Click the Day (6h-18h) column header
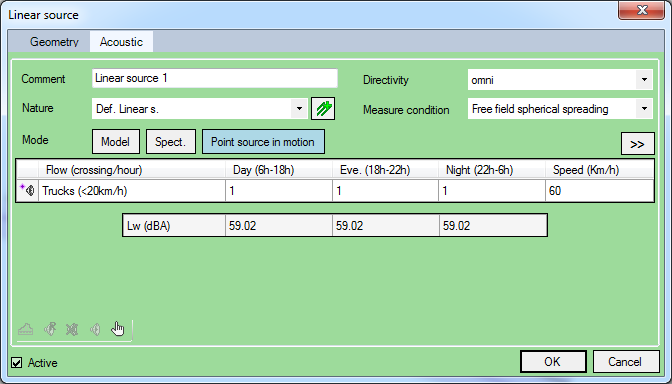Viewport: 672px width, 384px height. (279, 170)
